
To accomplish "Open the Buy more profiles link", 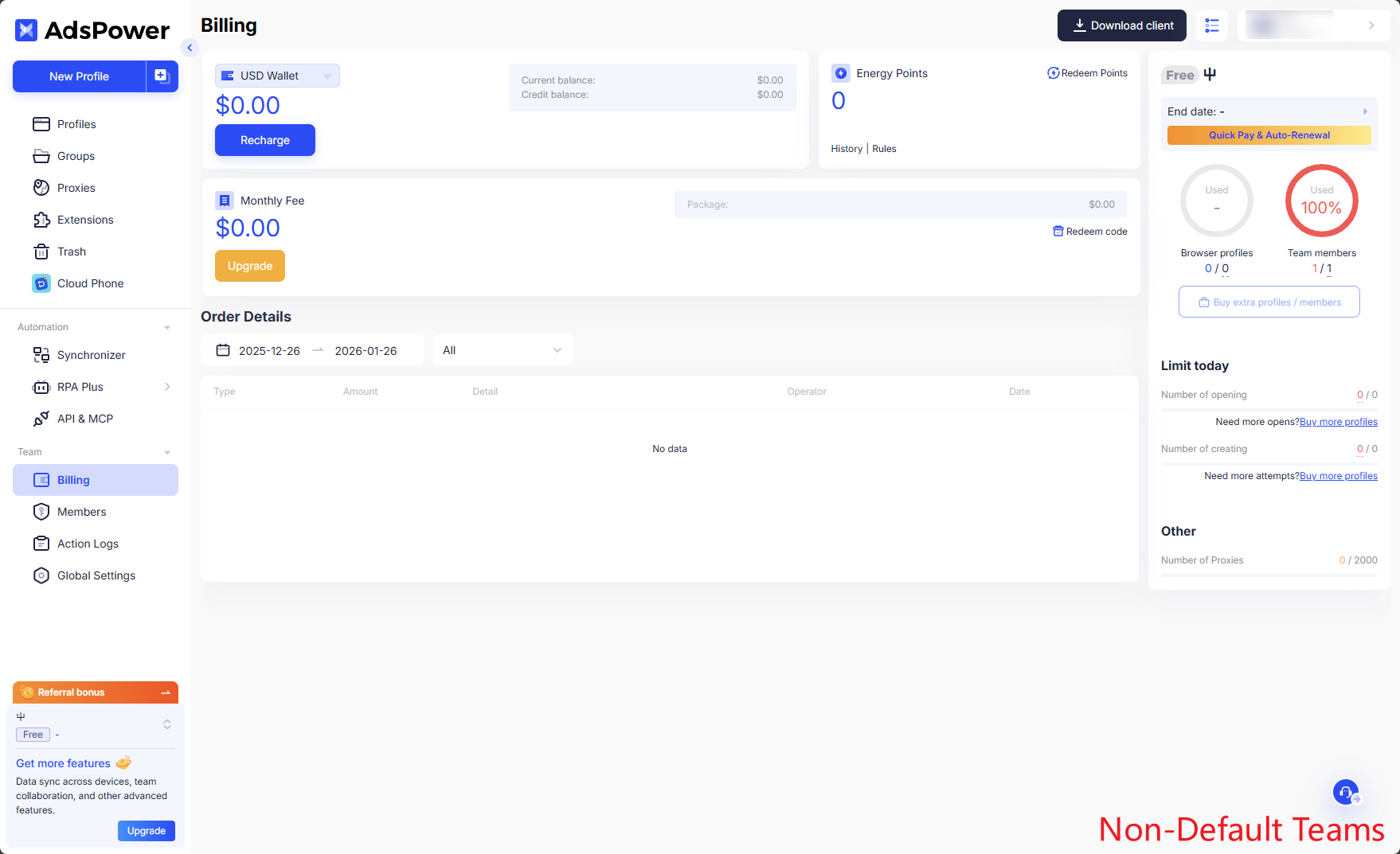I will coord(1338,421).
